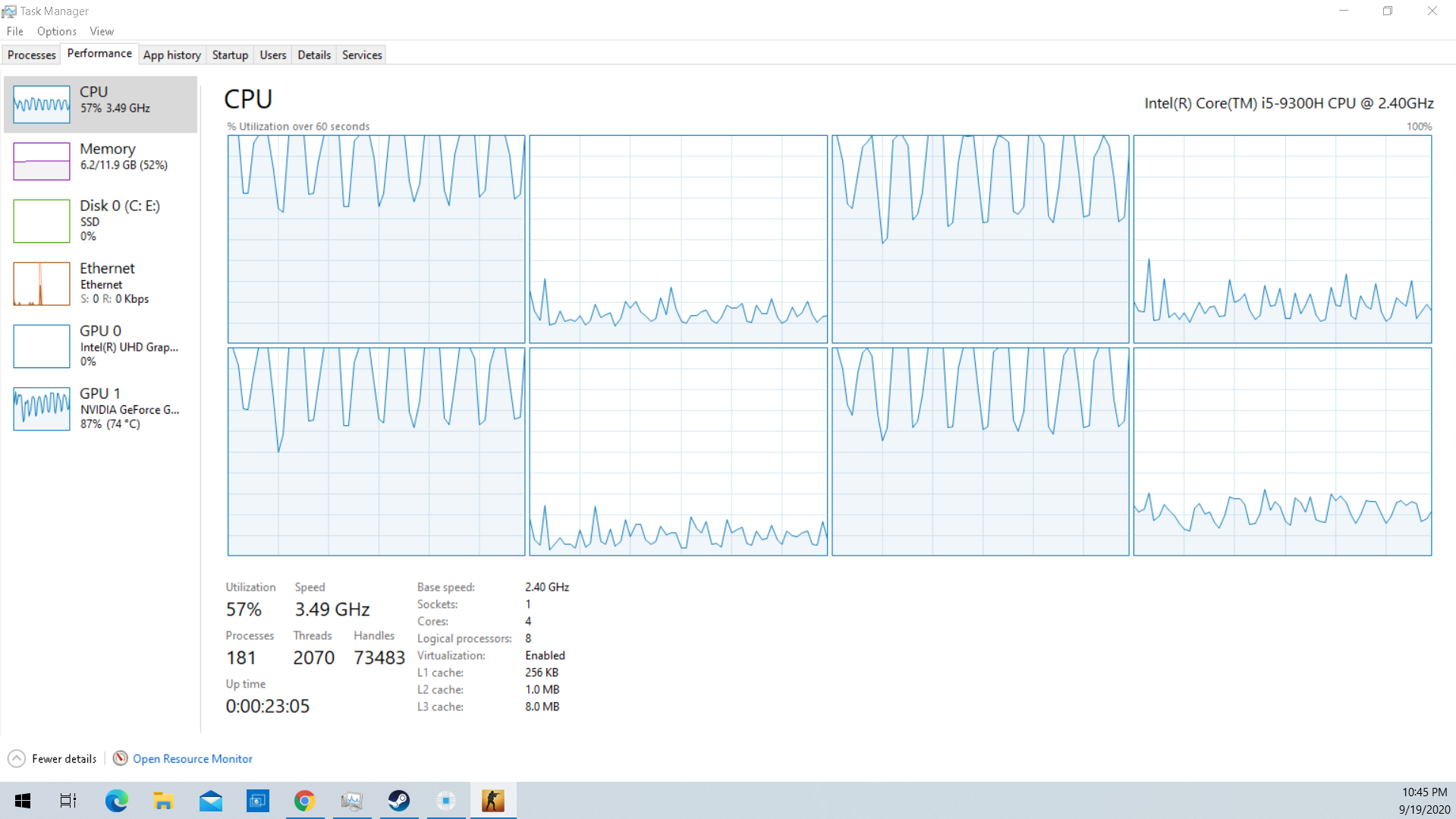The width and height of the screenshot is (1456, 819).
Task: Click the L1 cache value 256 KB
Action: click(542, 673)
